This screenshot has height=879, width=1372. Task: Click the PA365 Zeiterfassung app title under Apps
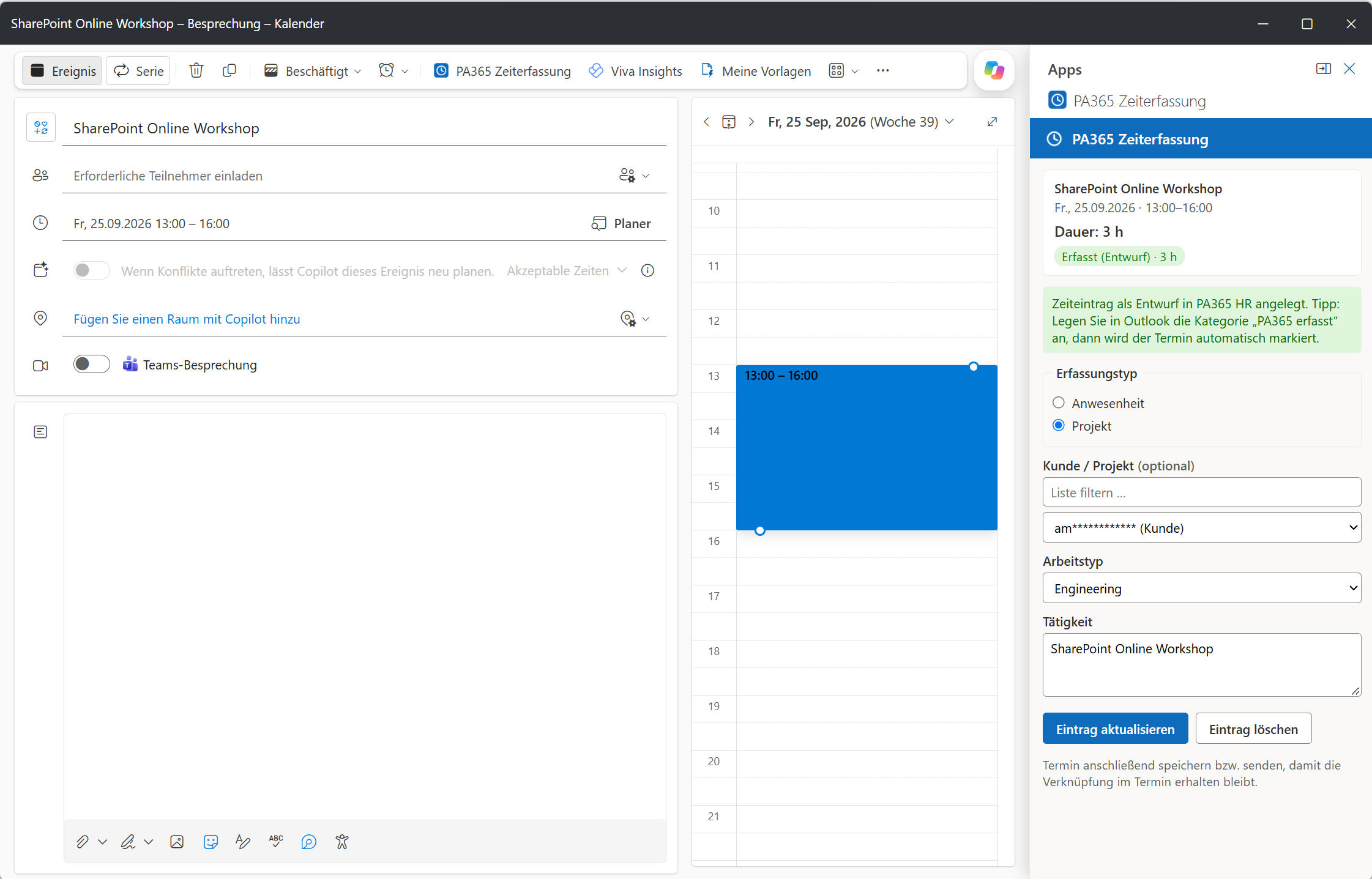[1139, 101]
